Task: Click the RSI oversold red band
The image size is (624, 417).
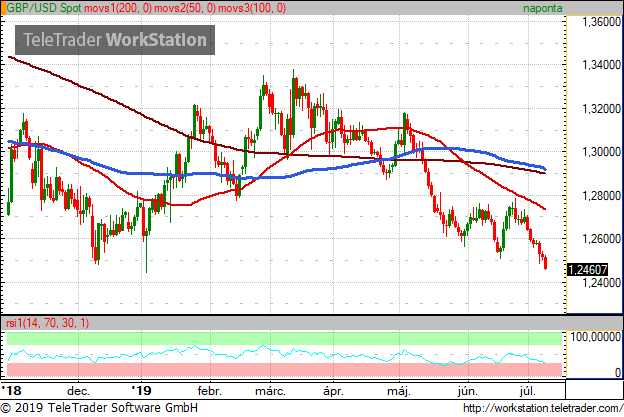Action: click(284, 369)
